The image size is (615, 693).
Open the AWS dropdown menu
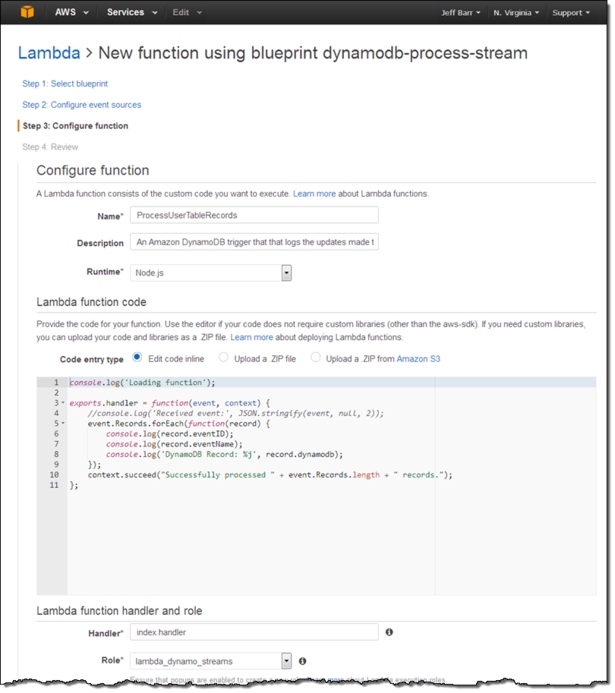tap(71, 12)
